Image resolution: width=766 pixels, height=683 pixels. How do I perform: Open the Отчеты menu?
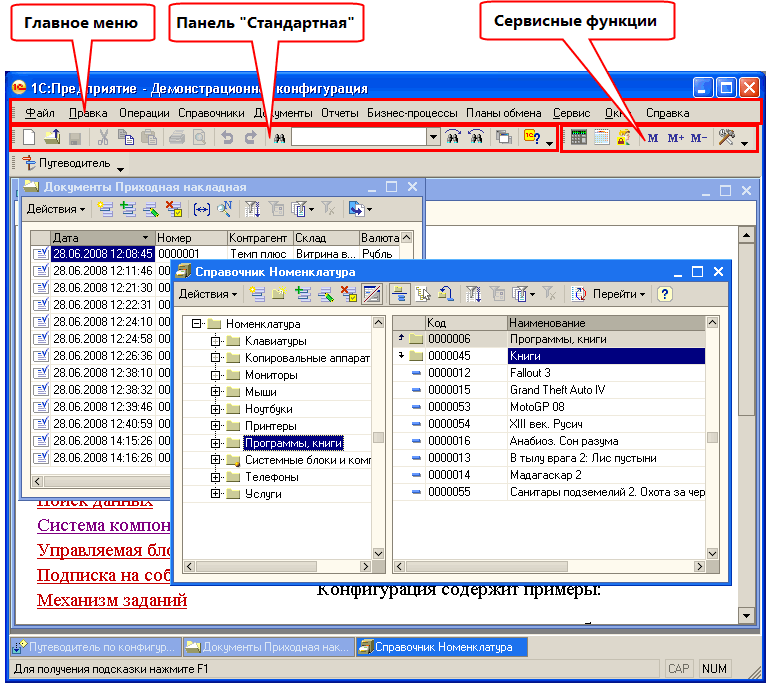(340, 113)
